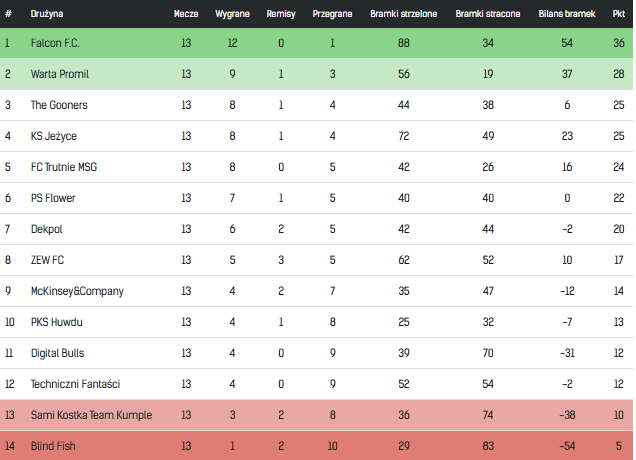Screen dimensions: 636x460
Task: Select PS Flower team row
Action: 316,198
